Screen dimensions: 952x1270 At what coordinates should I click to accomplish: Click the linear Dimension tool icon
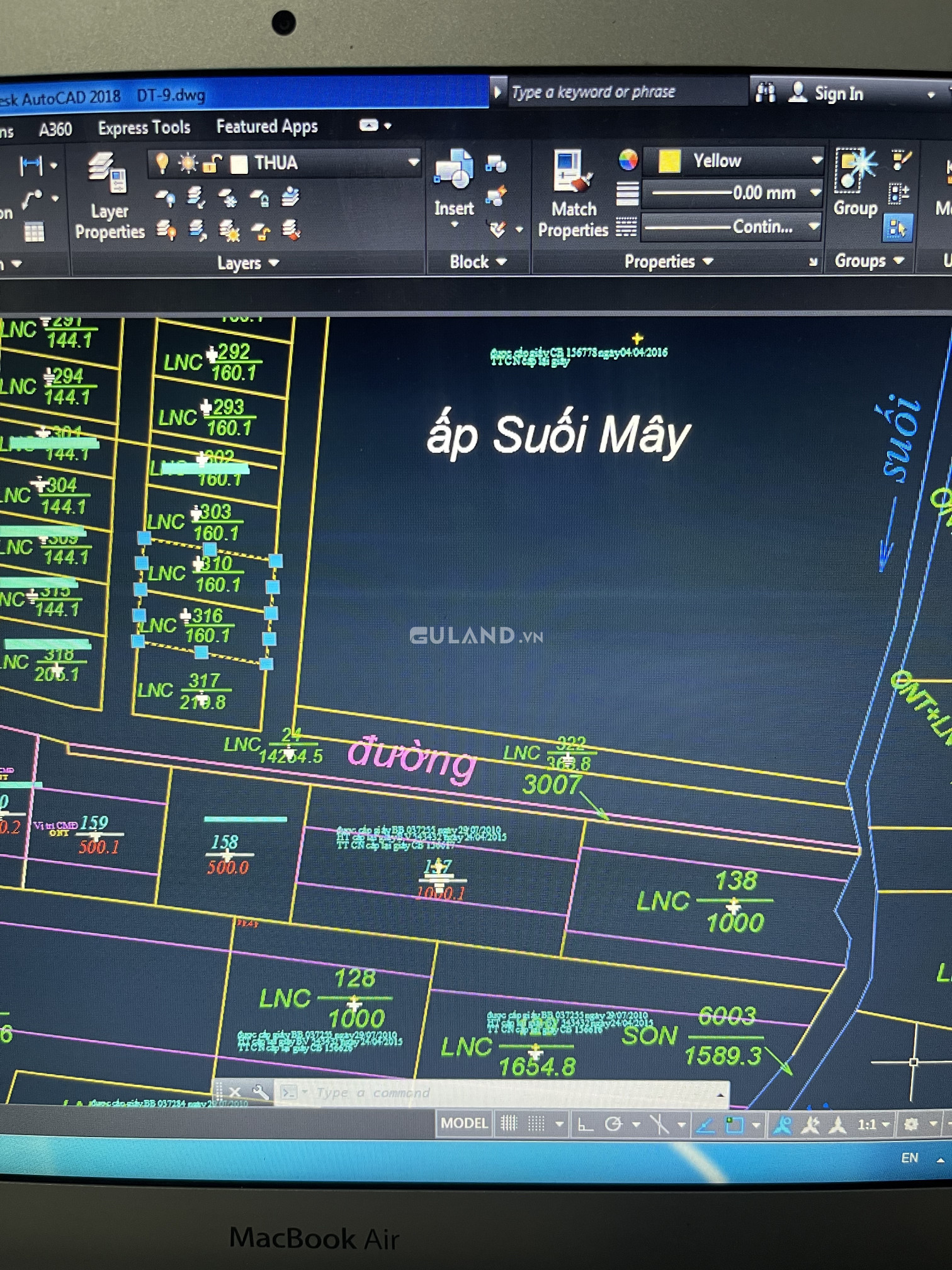pyautogui.click(x=31, y=166)
